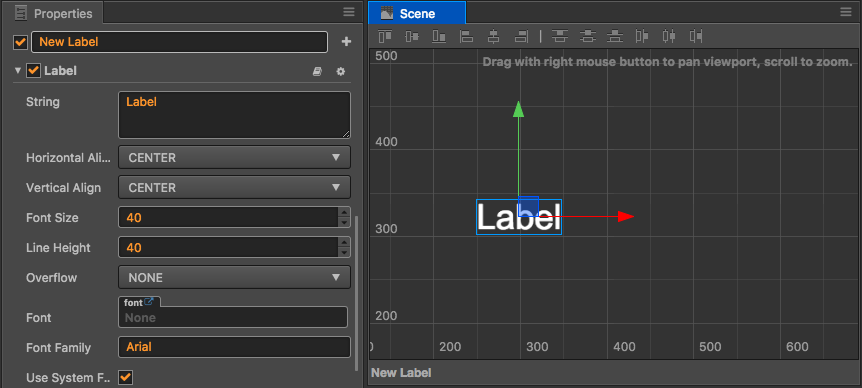Open the Horizontal Align dropdown
This screenshot has width=862, height=388.
click(x=234, y=158)
